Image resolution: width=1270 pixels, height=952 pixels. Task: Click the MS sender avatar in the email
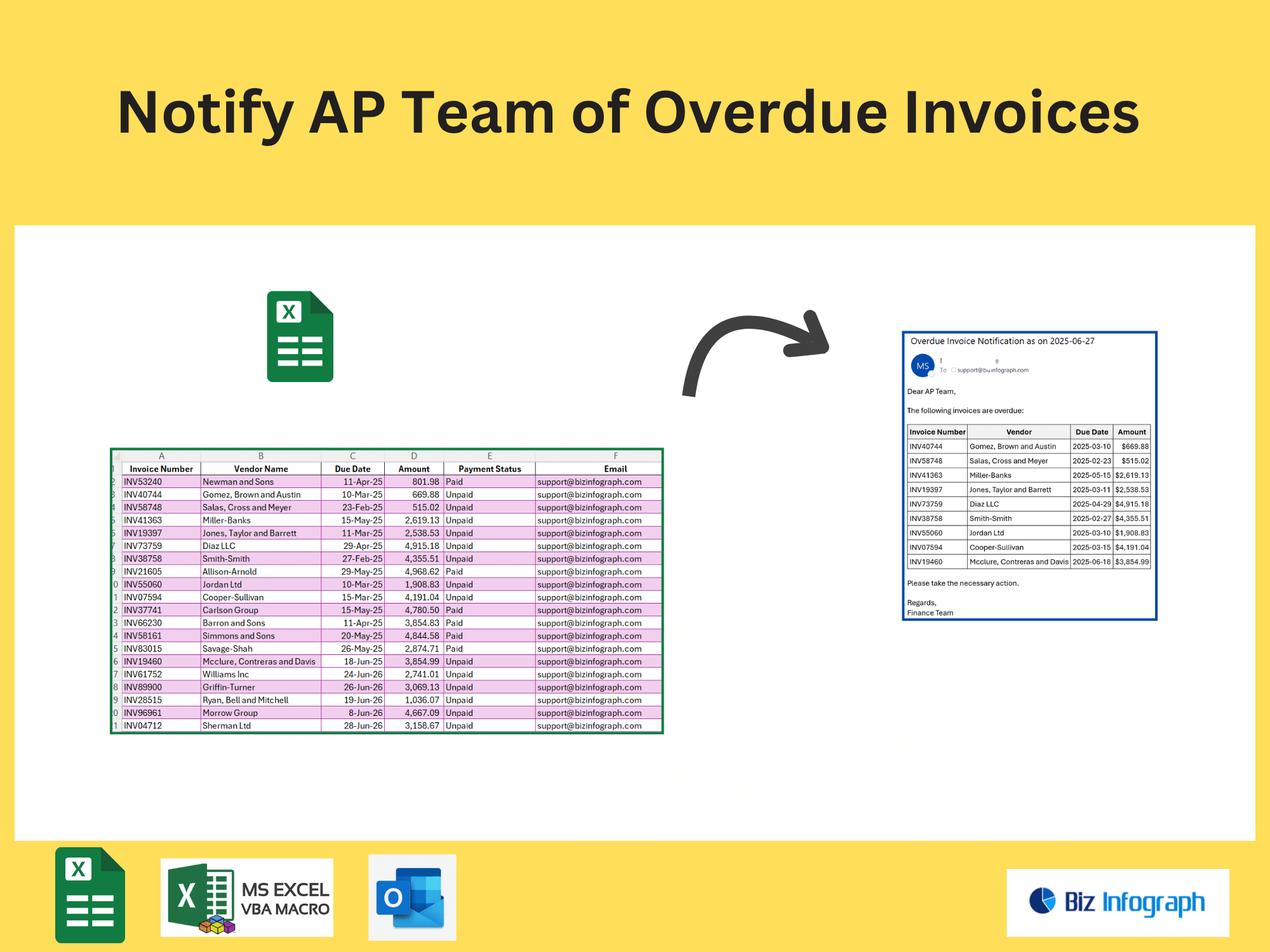[x=923, y=366]
